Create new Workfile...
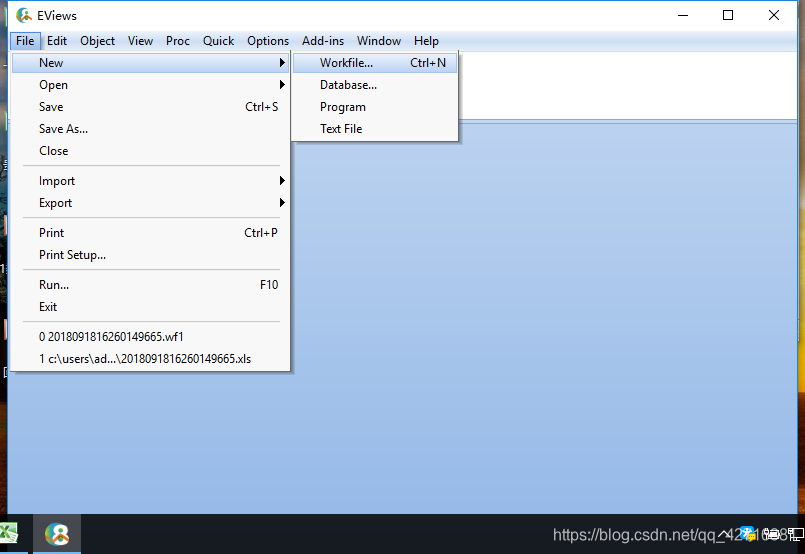805x554 pixels. pos(375,63)
